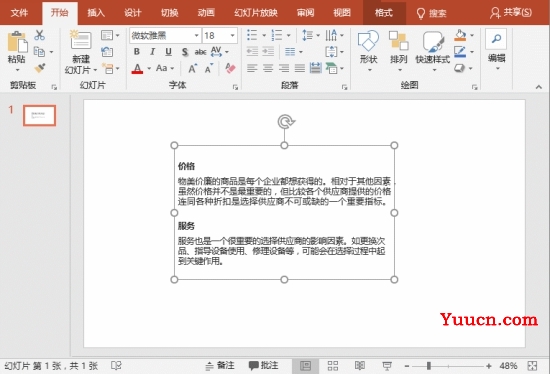Click the zoom slider handle
The image size is (550, 374).
(x=428, y=366)
